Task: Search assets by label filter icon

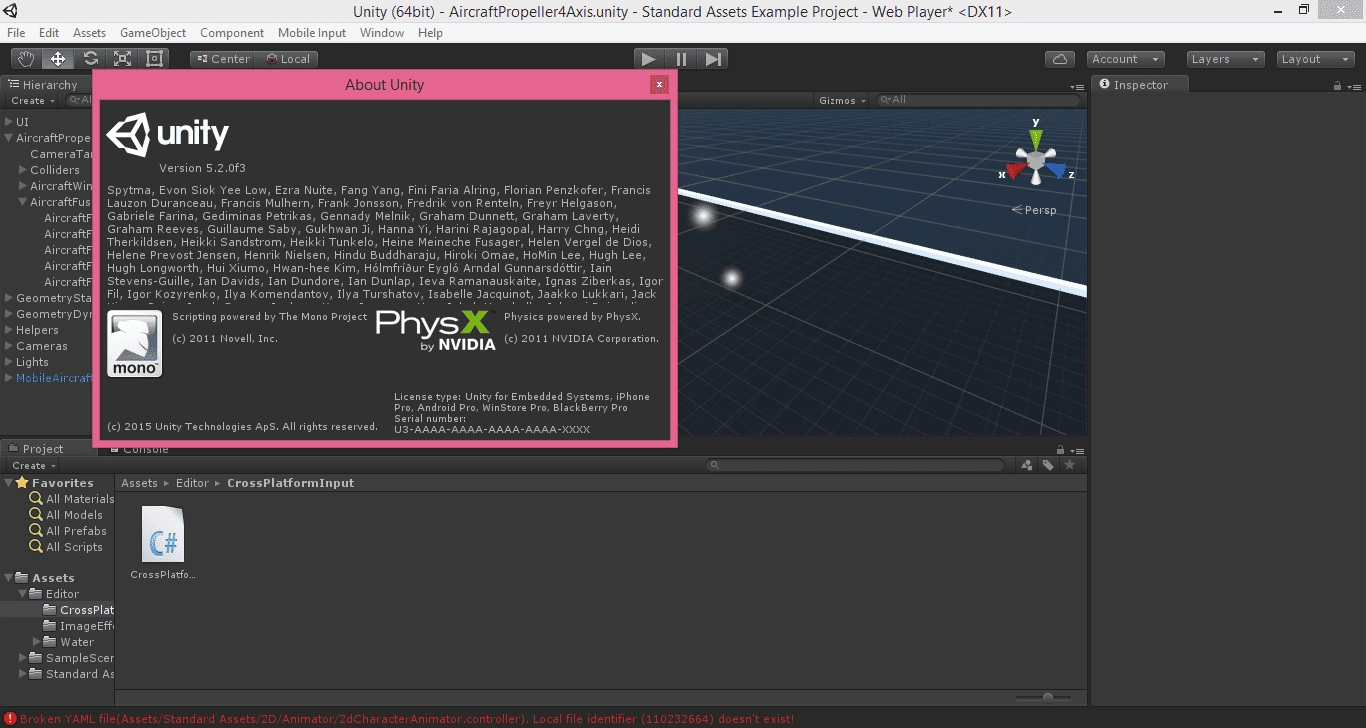Action: pos(1048,465)
